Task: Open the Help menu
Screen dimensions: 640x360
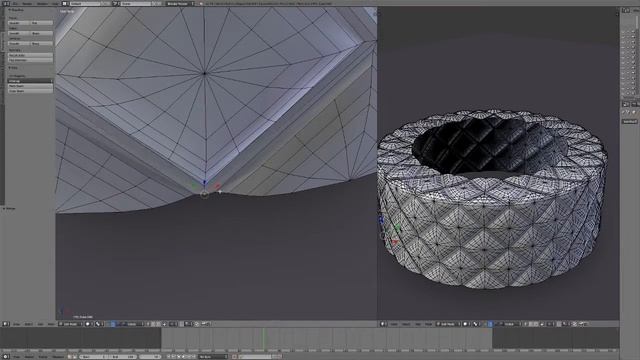Action: tap(54, 3)
